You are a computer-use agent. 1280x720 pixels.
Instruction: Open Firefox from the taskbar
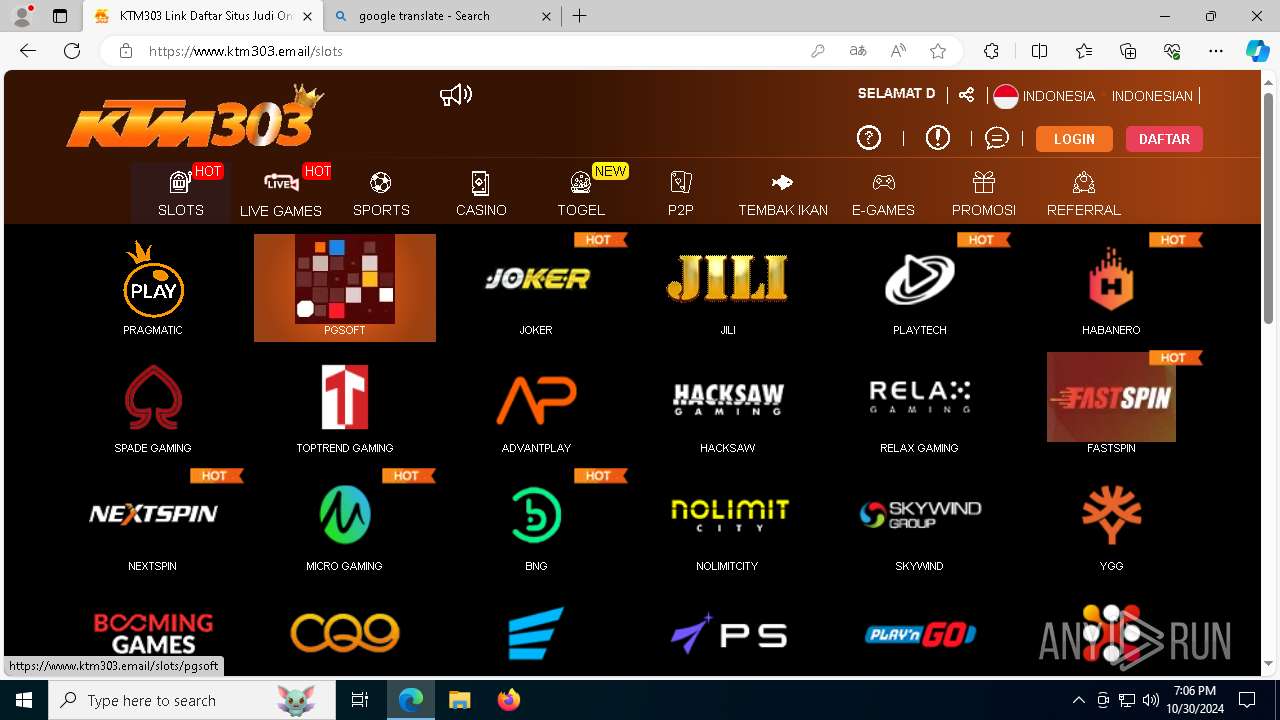tap(509, 700)
